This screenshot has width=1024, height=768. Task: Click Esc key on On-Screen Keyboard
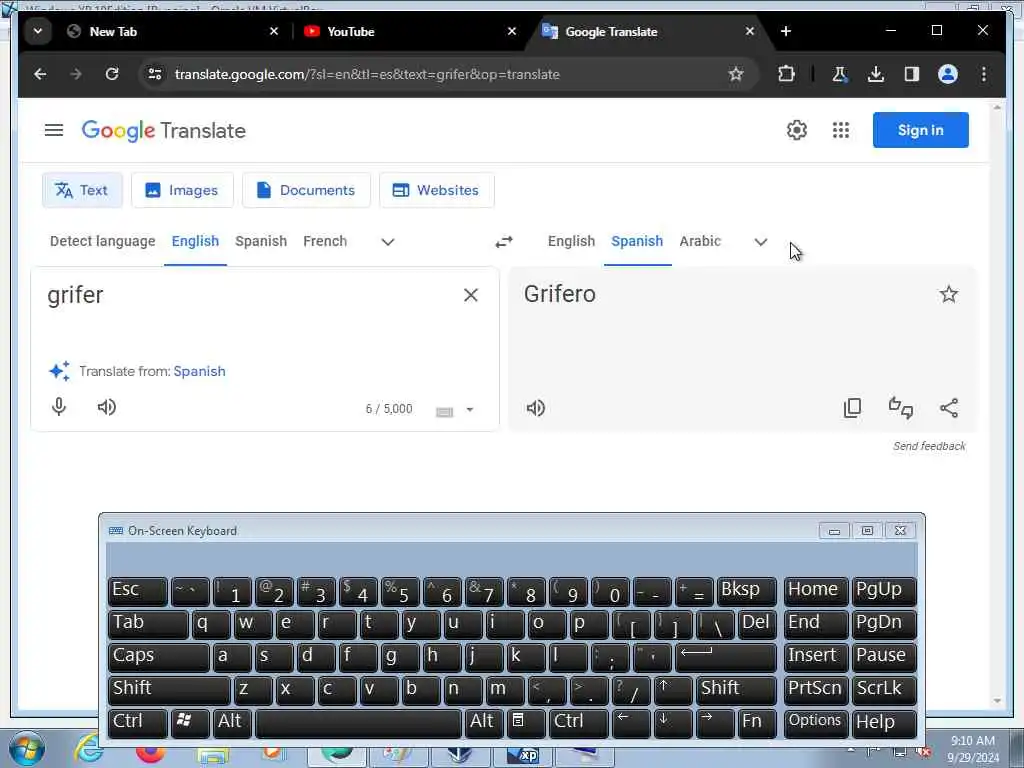pos(137,590)
